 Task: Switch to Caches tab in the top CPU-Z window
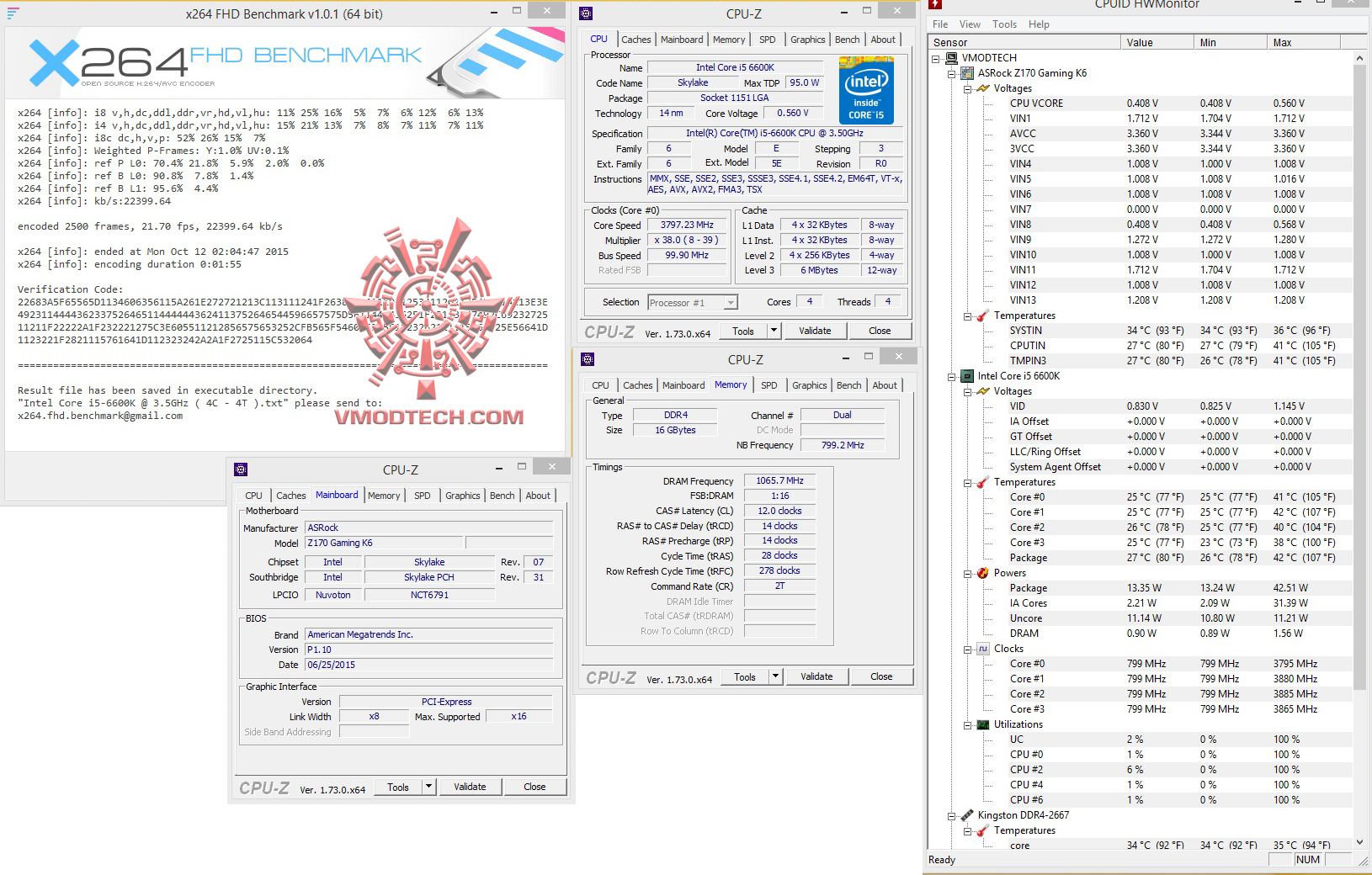pyautogui.click(x=636, y=40)
